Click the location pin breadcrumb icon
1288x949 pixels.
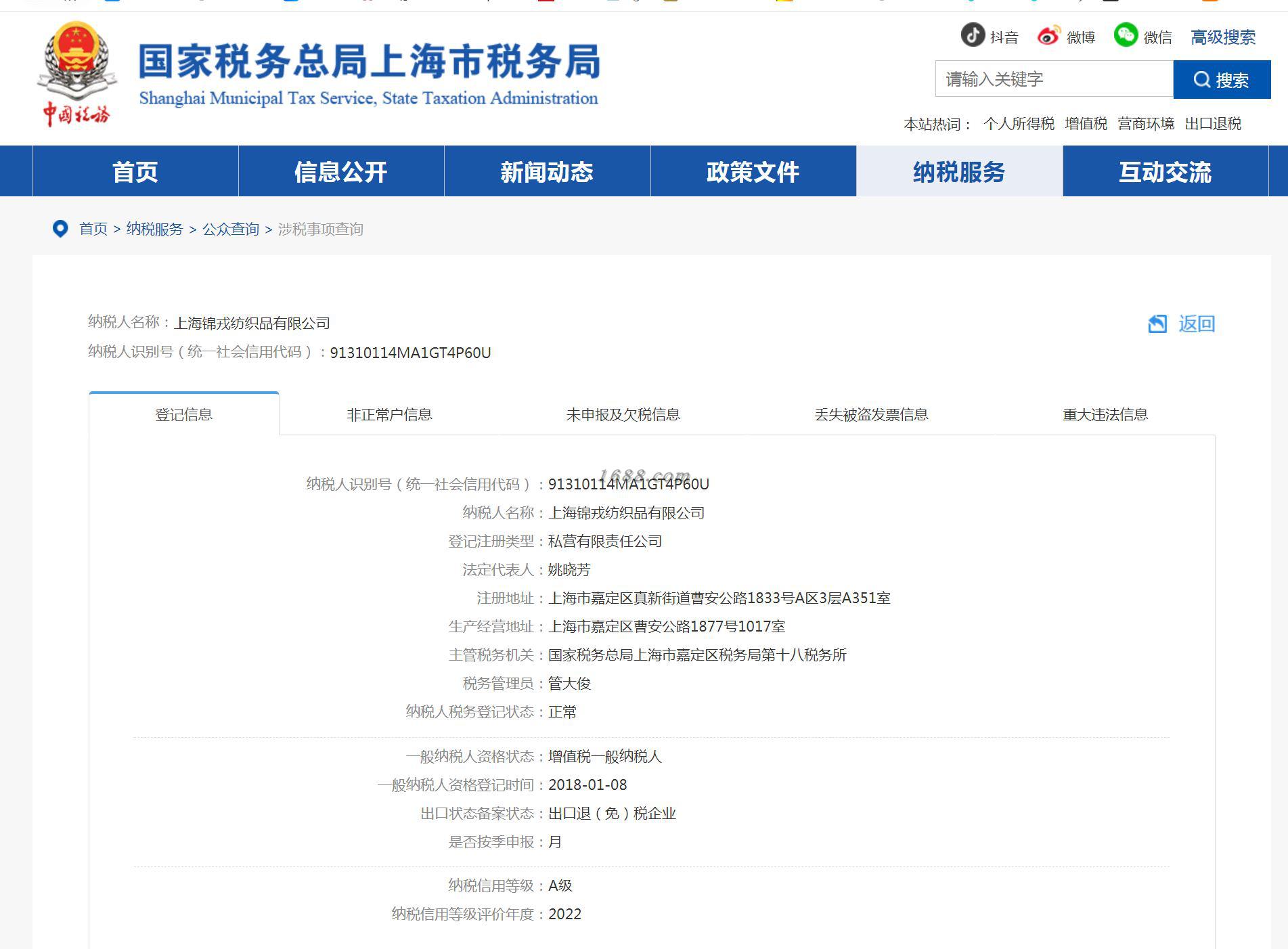tap(60, 229)
